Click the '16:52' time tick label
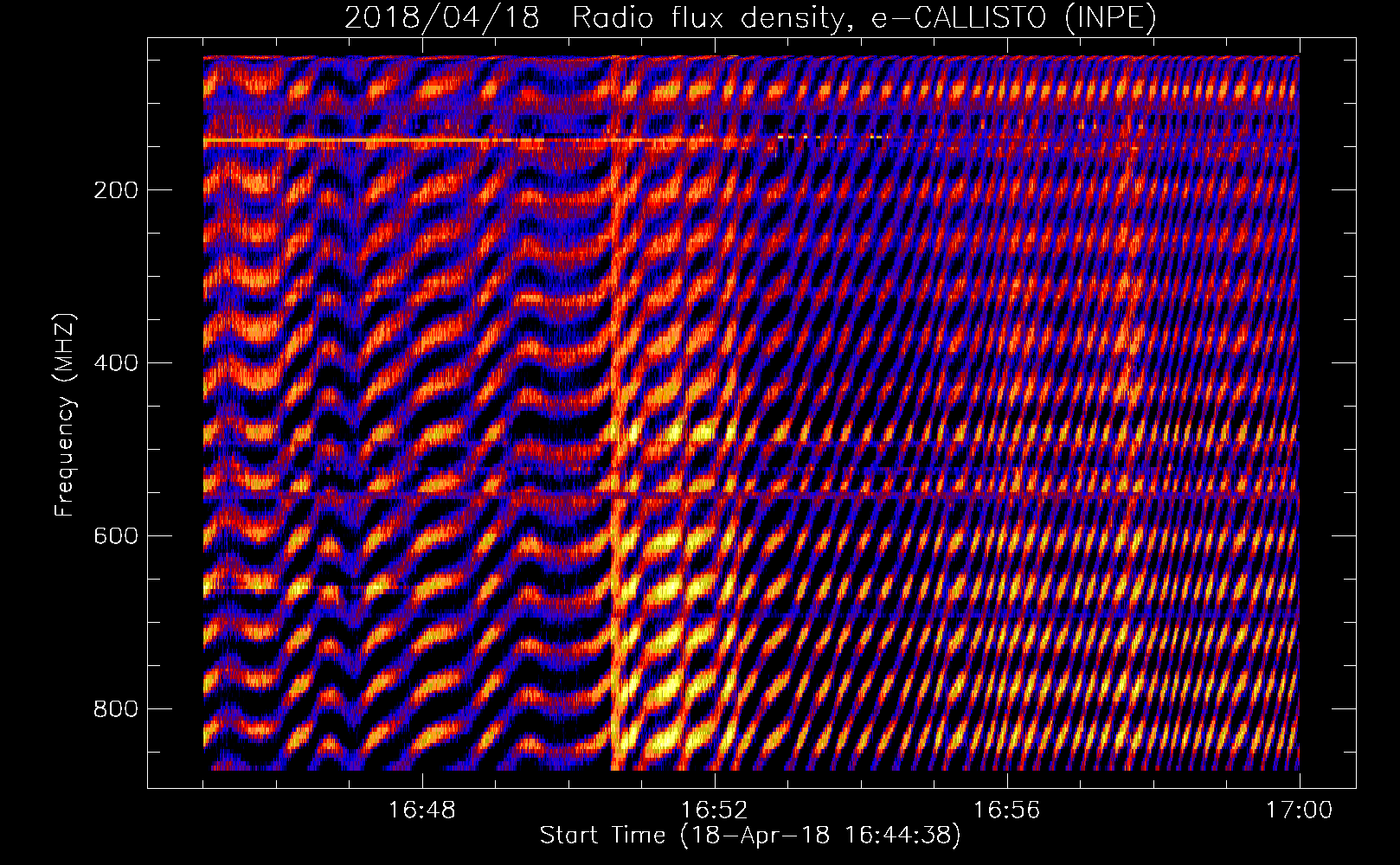 [714, 811]
